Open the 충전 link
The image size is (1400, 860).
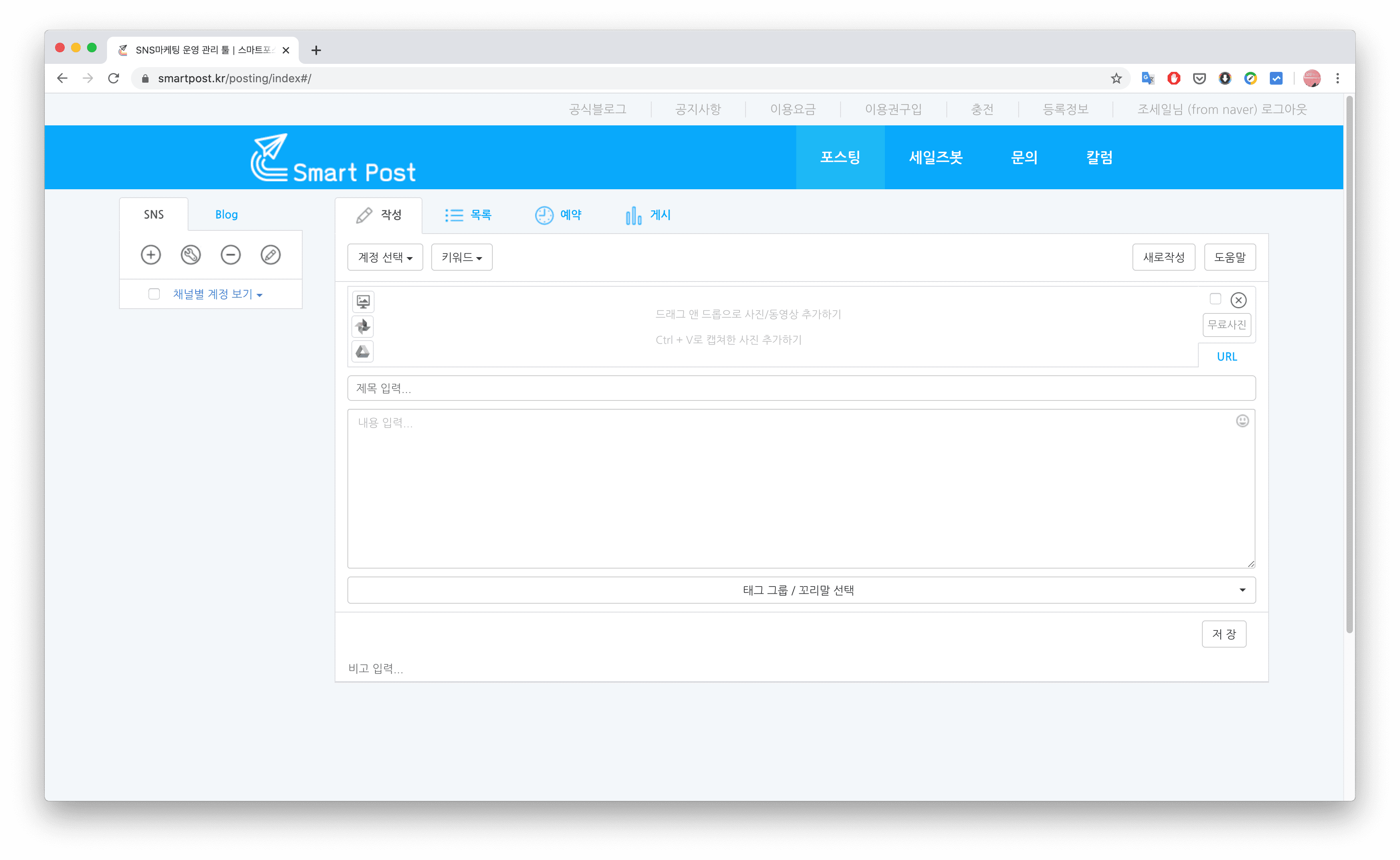tap(982, 109)
